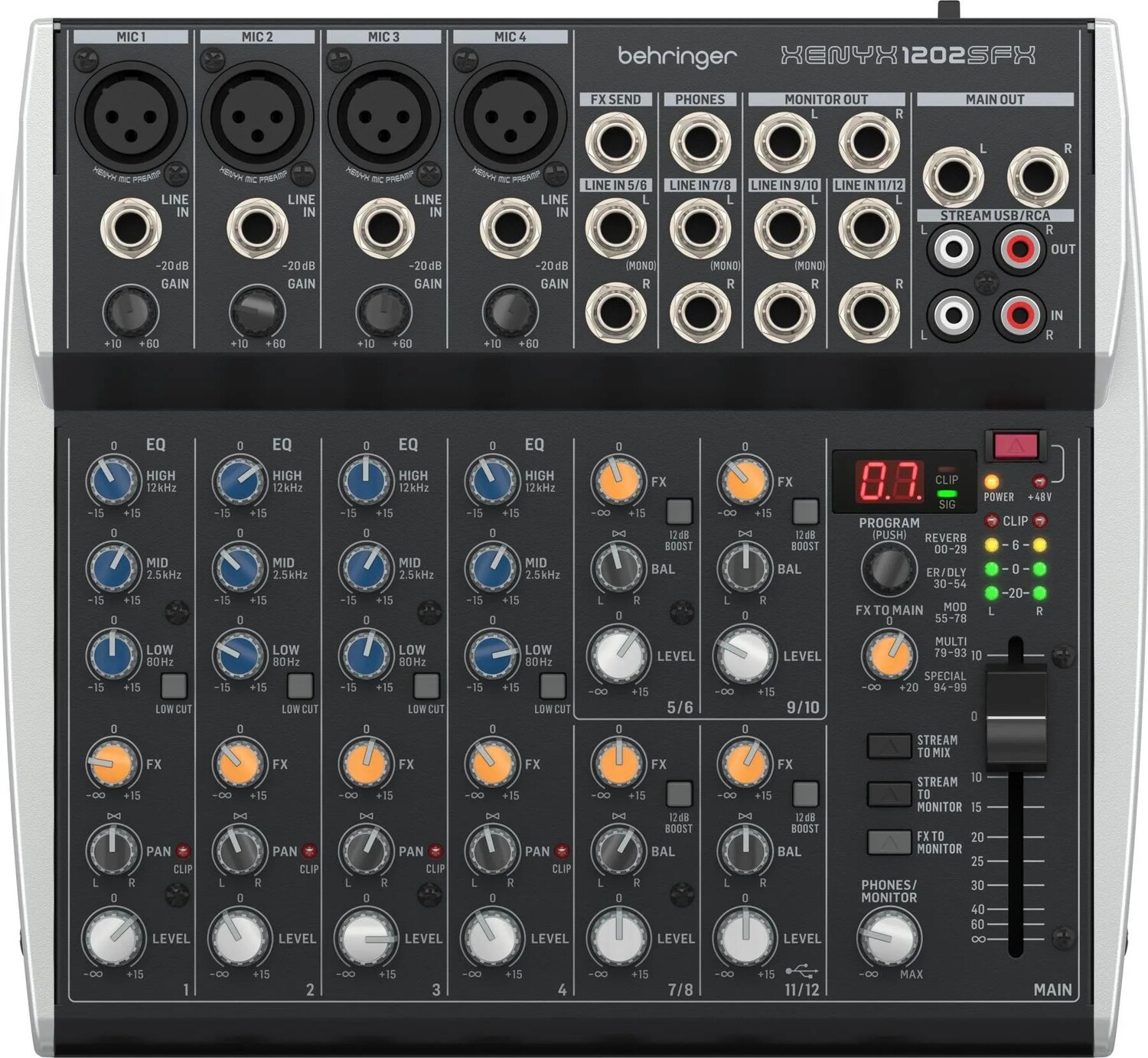Image resolution: width=1148 pixels, height=1058 pixels.
Task: Toggle the red +48V phantom power switch
Action: tap(1015, 446)
